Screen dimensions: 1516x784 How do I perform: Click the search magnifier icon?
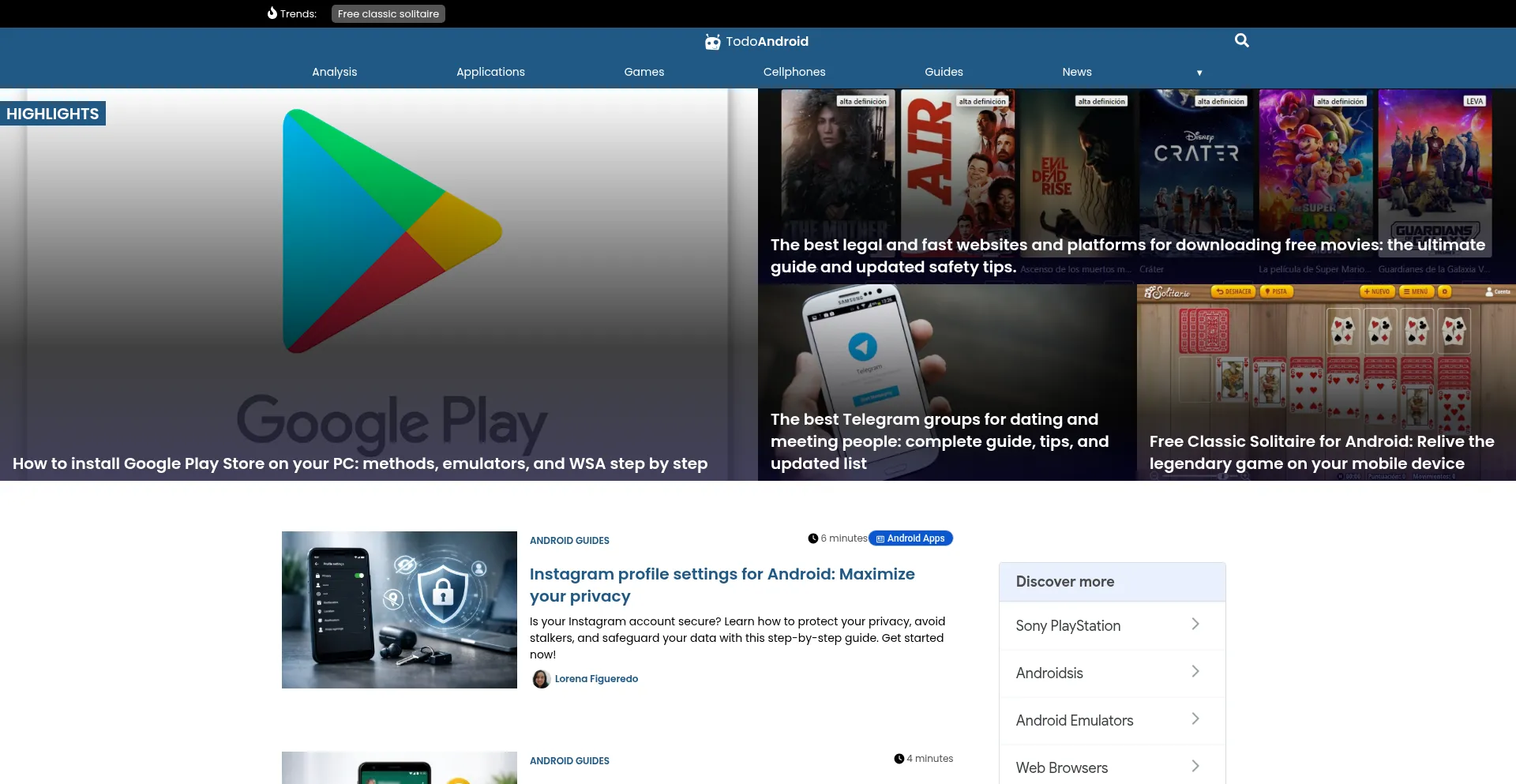(x=1242, y=40)
